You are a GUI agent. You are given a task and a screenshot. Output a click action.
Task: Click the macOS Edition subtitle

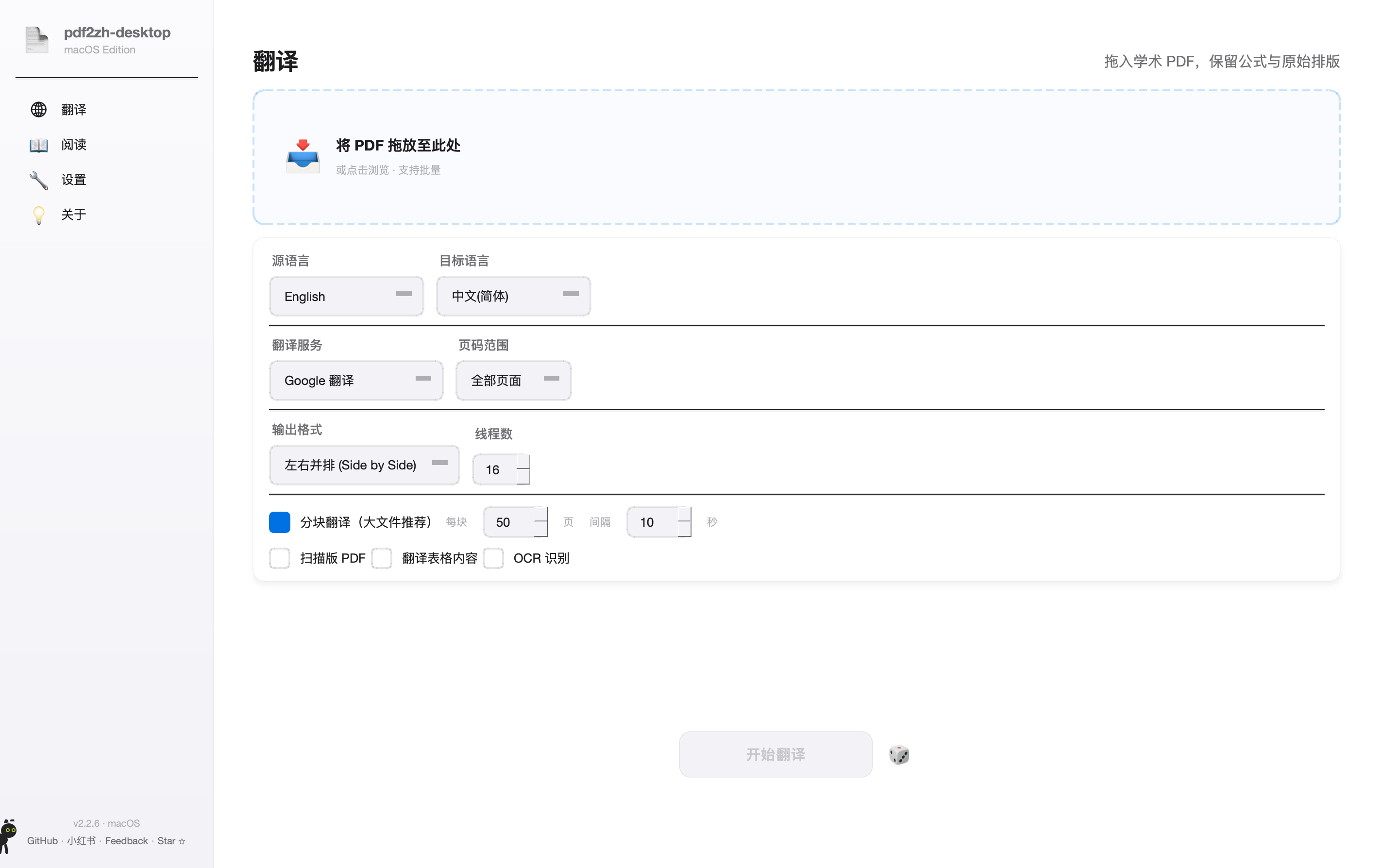pos(99,50)
